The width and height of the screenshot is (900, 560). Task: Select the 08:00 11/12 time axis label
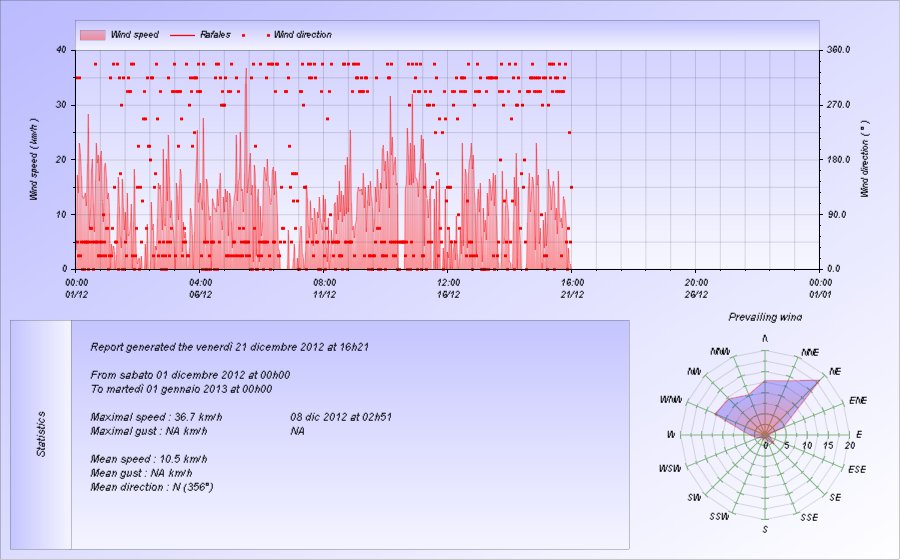click(x=324, y=289)
